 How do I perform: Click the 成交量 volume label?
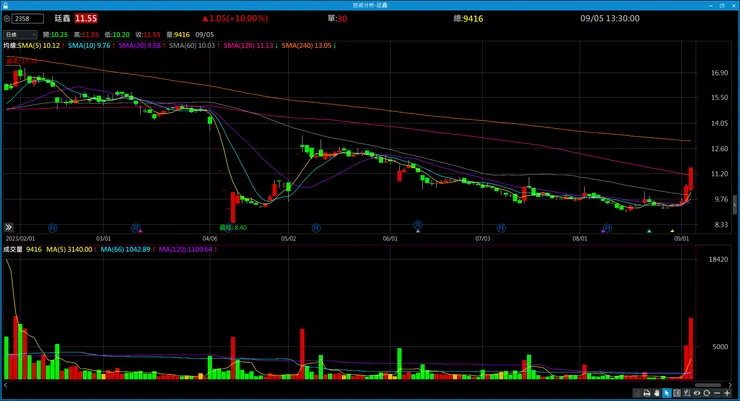click(13, 250)
